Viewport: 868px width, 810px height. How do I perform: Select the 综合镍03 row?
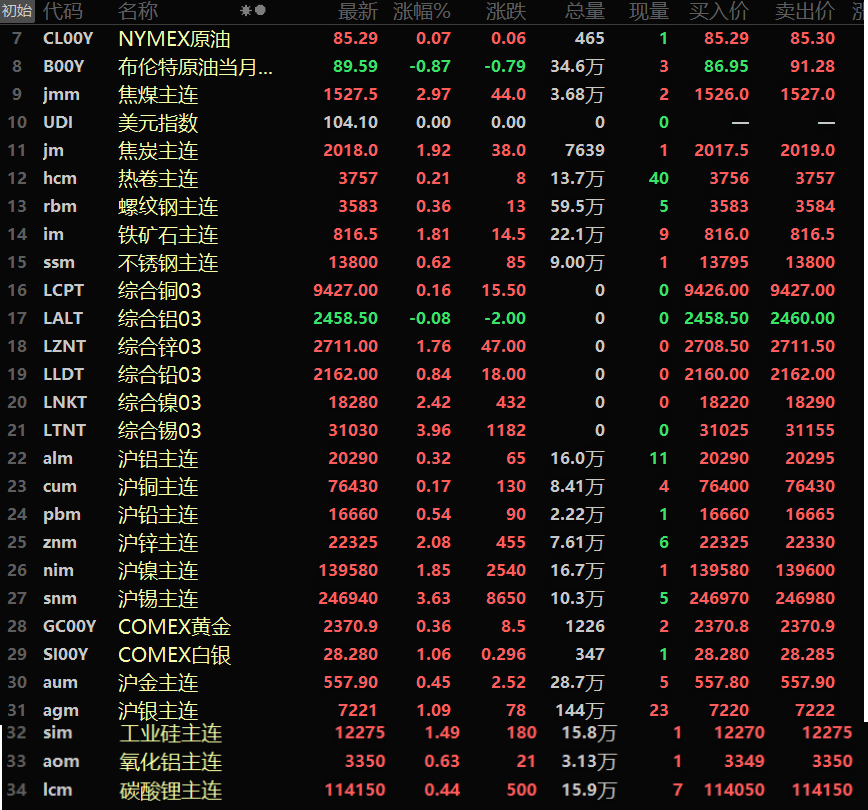[x=434, y=403]
